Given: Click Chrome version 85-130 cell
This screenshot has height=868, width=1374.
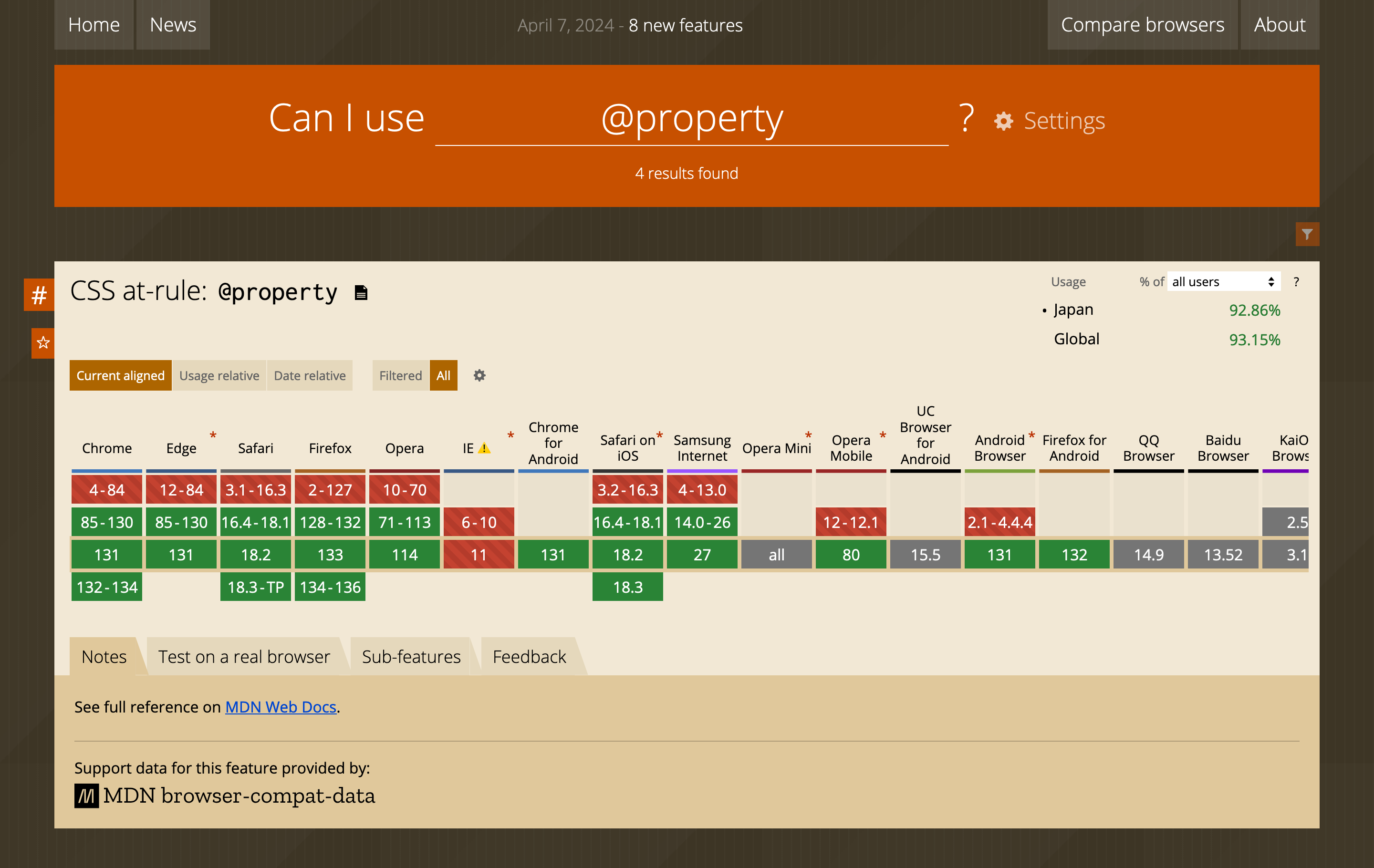Looking at the screenshot, I should 107,522.
